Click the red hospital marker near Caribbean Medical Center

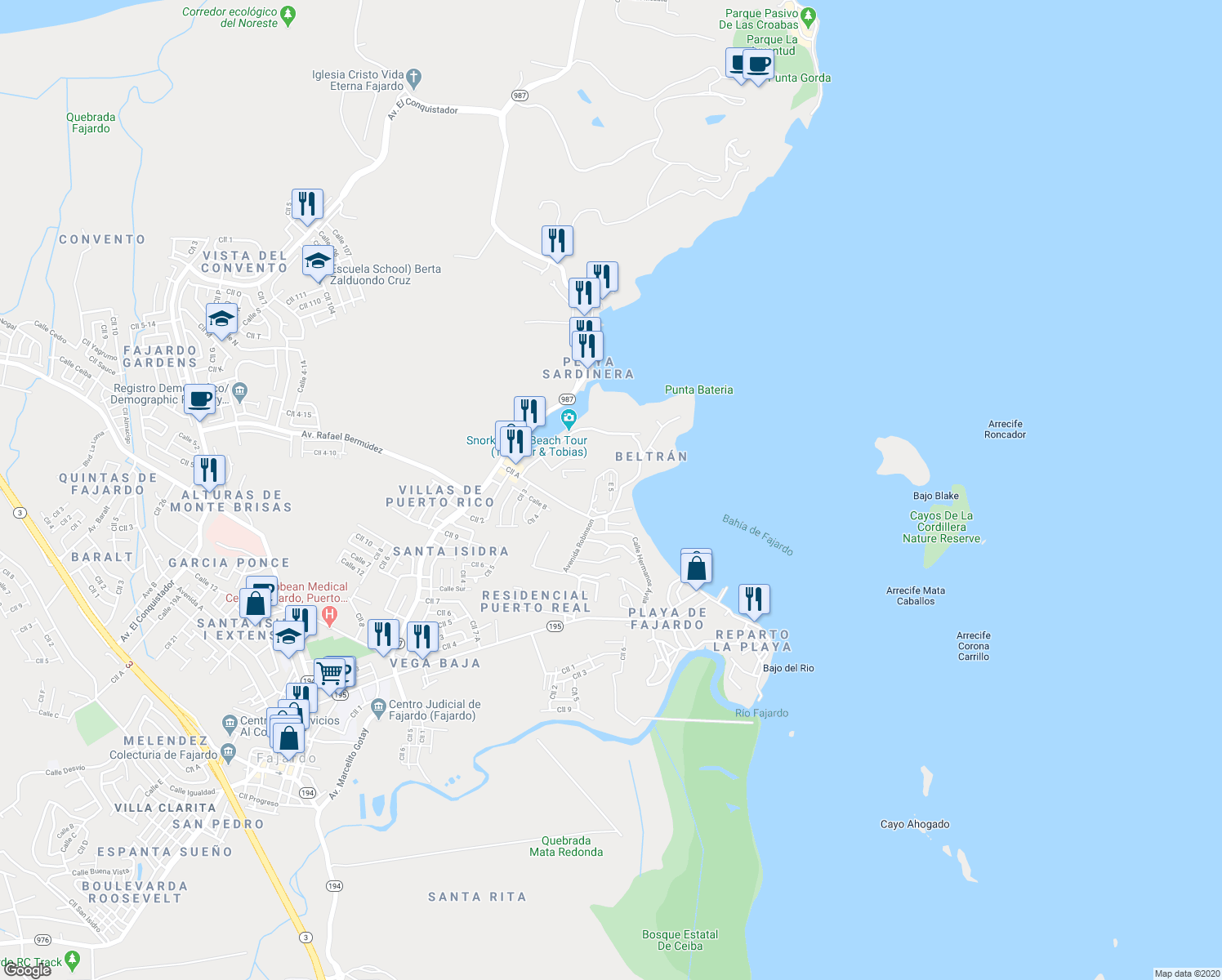click(x=330, y=614)
